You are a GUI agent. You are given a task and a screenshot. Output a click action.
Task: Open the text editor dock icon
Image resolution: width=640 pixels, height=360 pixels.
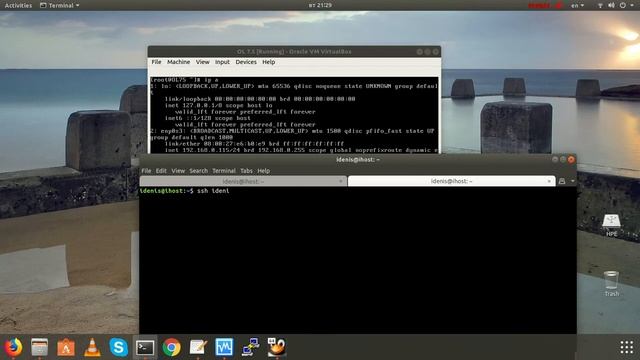pyautogui.click(x=198, y=347)
